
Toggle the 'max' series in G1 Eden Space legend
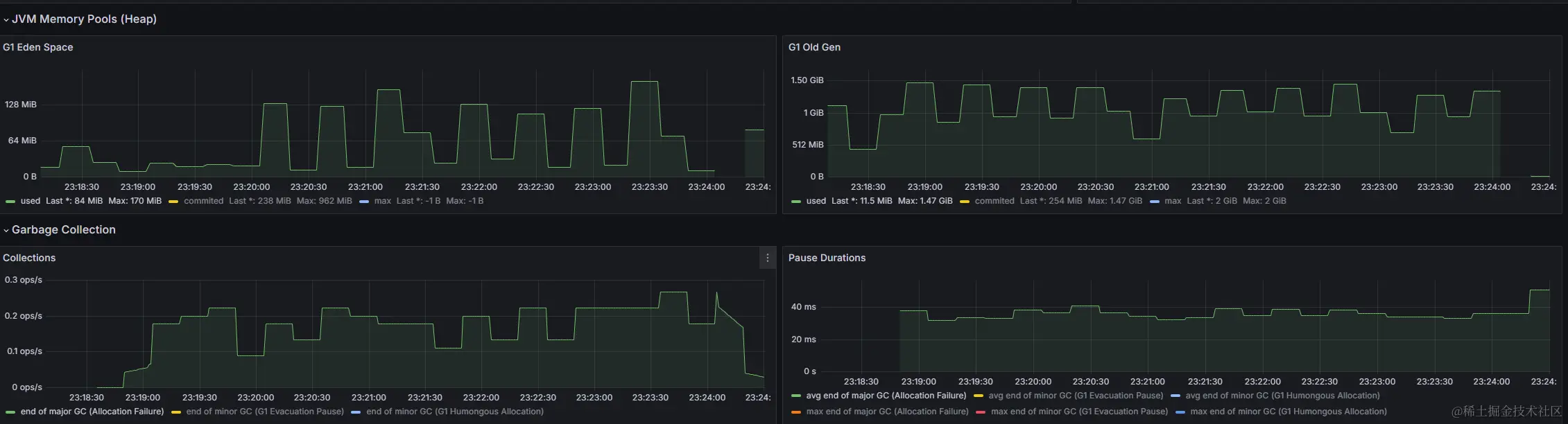point(383,201)
